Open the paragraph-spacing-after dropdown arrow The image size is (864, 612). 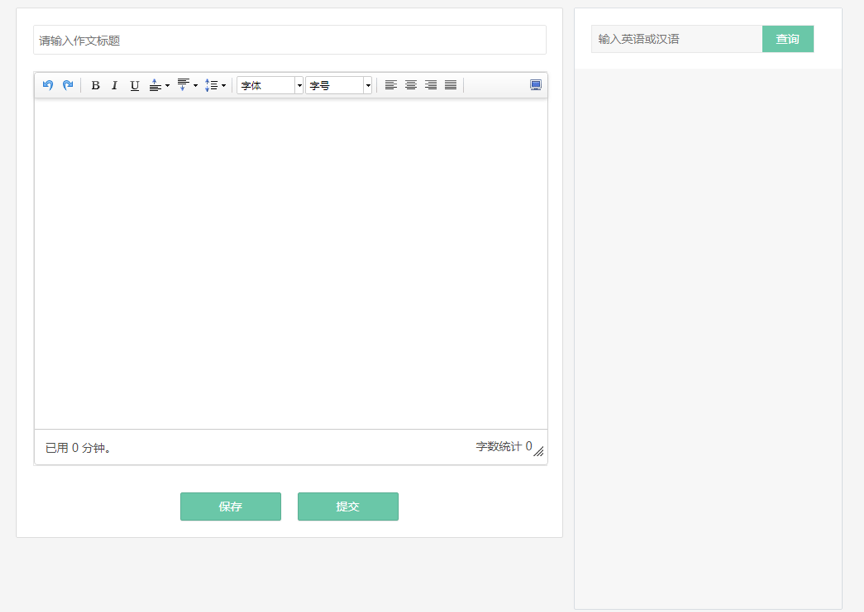click(195, 85)
